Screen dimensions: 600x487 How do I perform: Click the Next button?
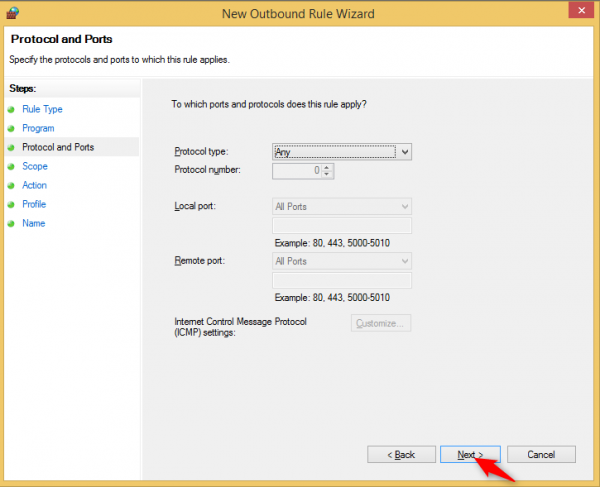470,455
